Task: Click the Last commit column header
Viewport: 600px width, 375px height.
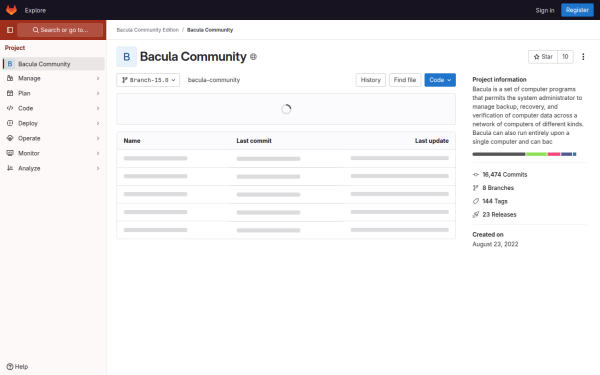Action: pos(254,141)
